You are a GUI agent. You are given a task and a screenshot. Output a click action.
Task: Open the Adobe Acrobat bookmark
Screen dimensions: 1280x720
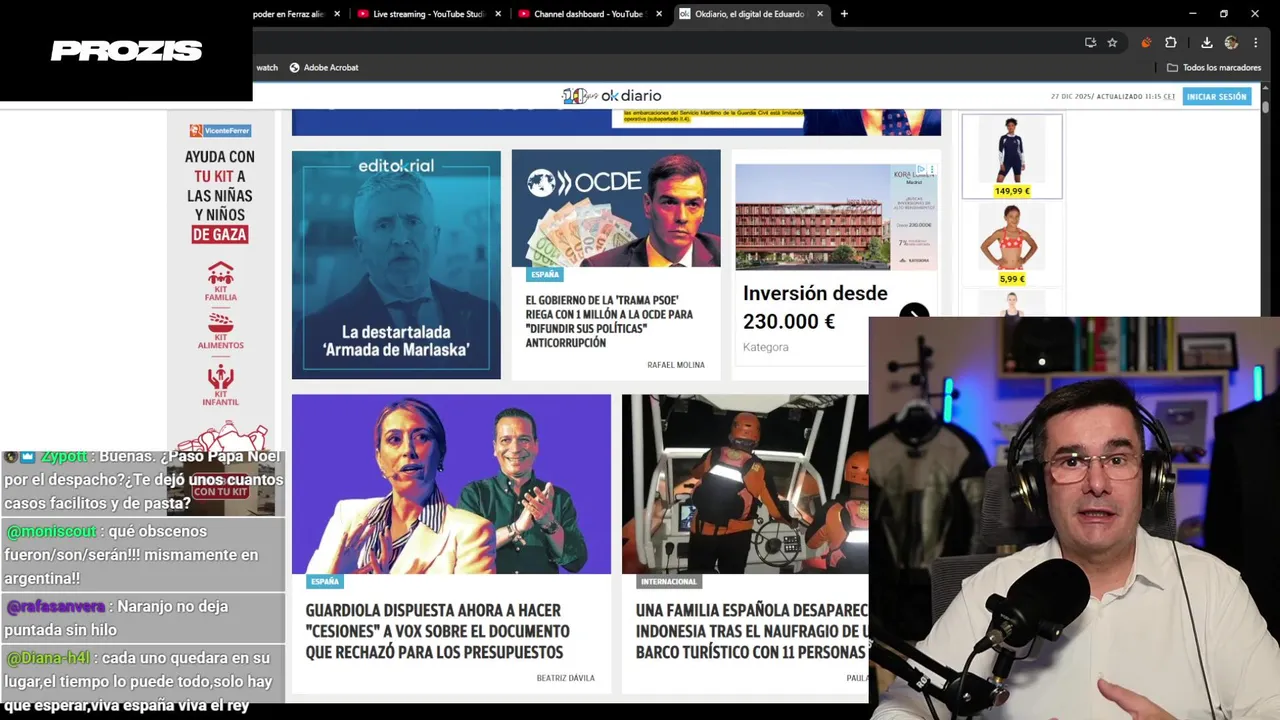pyautogui.click(x=324, y=67)
